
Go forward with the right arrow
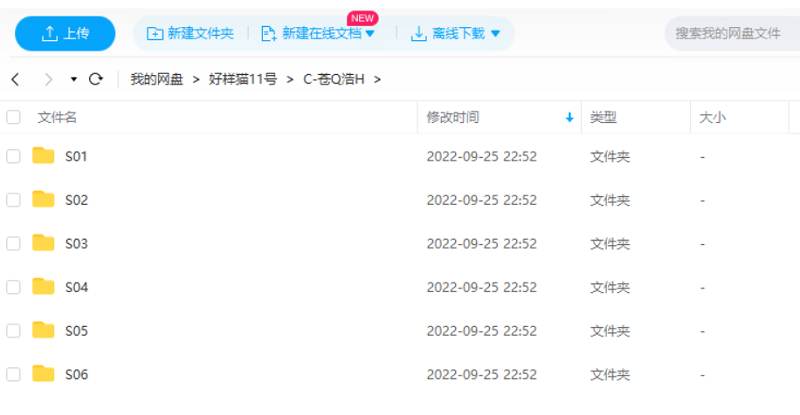[x=48, y=79]
